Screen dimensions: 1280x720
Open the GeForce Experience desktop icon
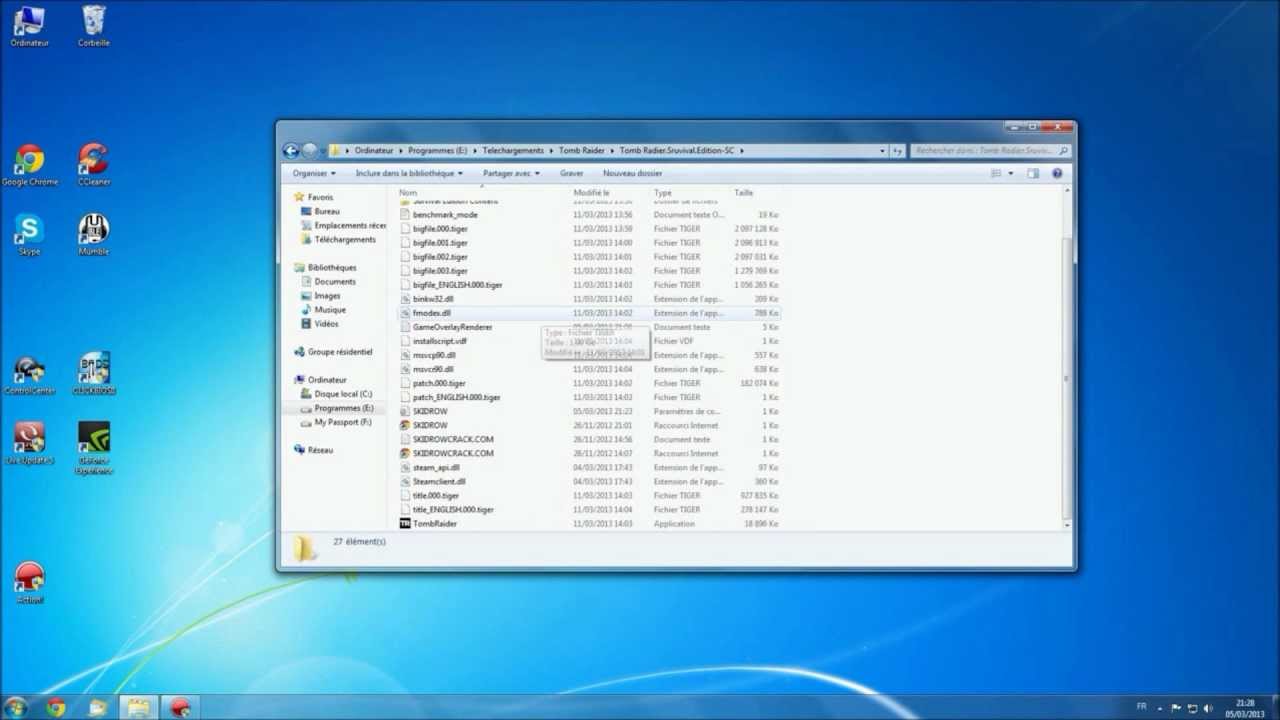click(93, 448)
